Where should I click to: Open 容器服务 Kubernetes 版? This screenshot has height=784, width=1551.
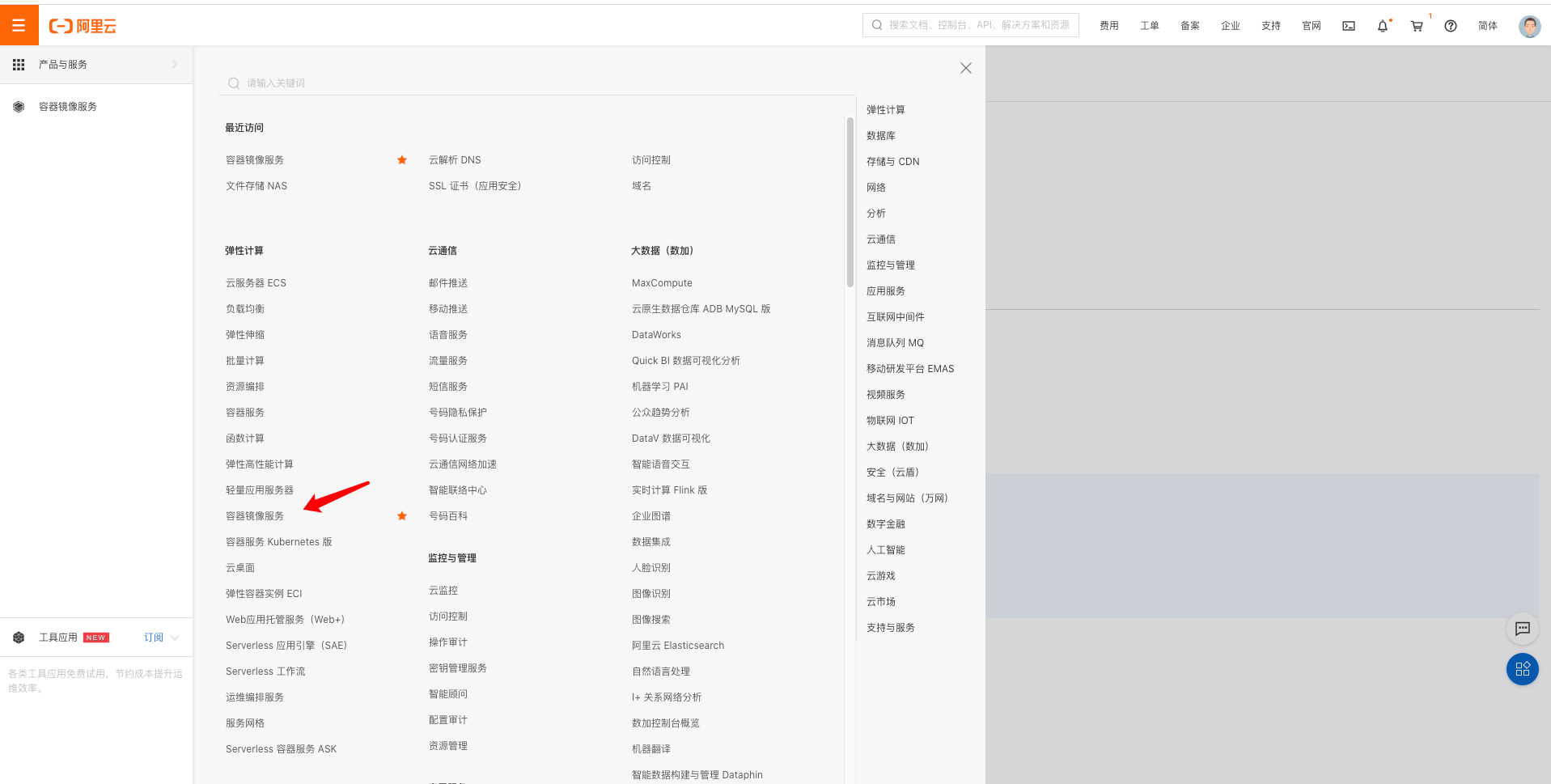279,542
